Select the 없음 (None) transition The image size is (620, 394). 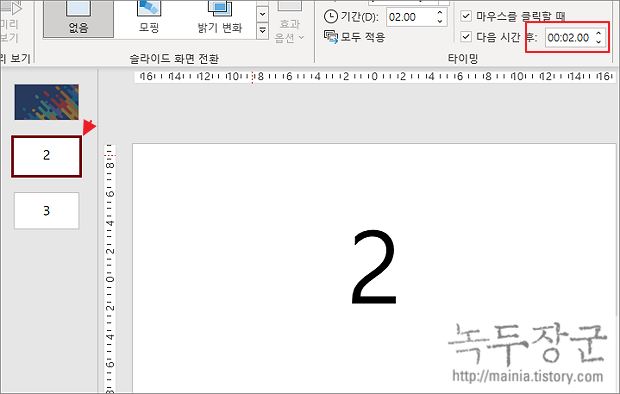(x=78, y=19)
